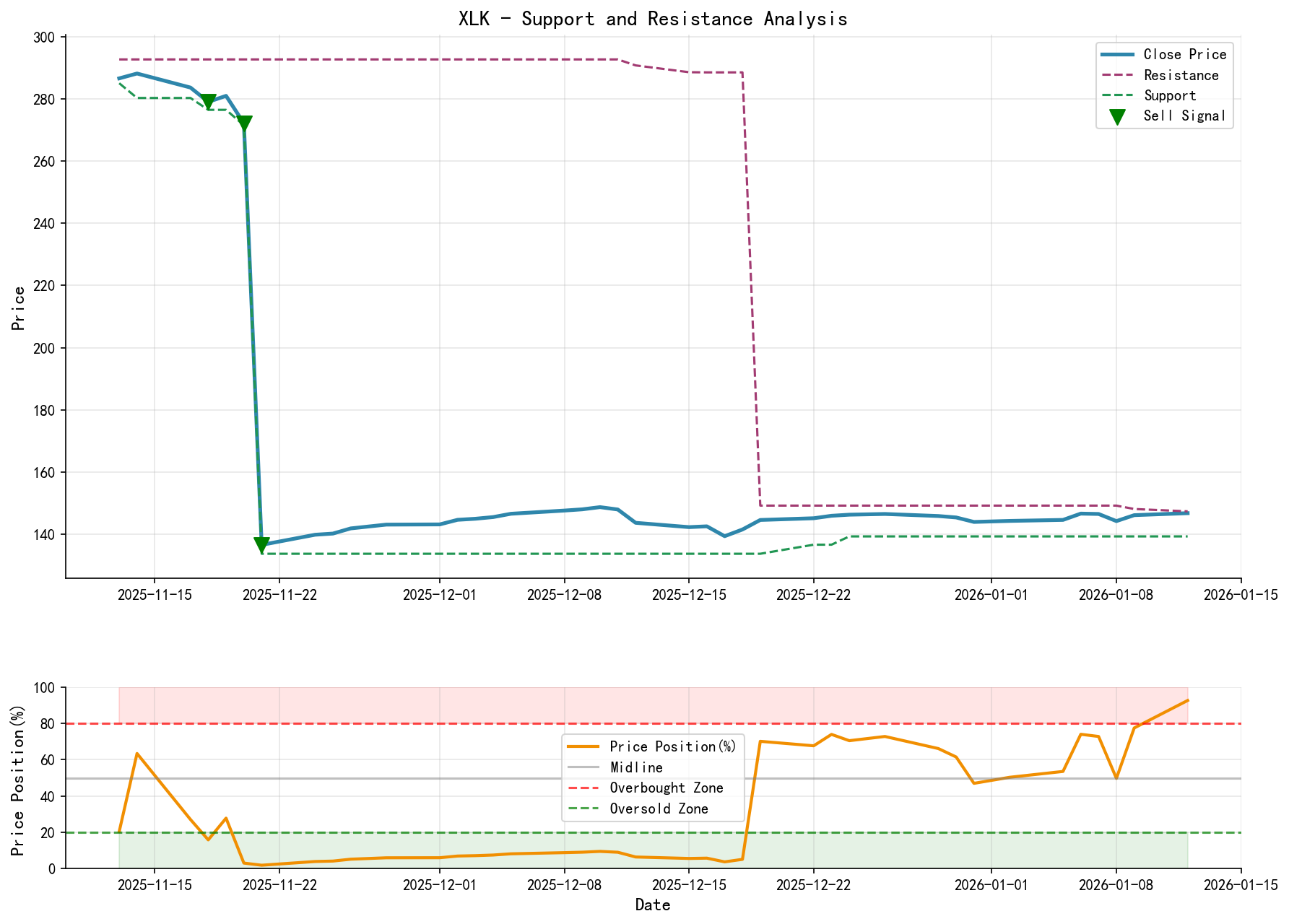The width and height of the screenshot is (1289, 924).
Task: Toggle the Close Price legend label
Action: point(1184,55)
